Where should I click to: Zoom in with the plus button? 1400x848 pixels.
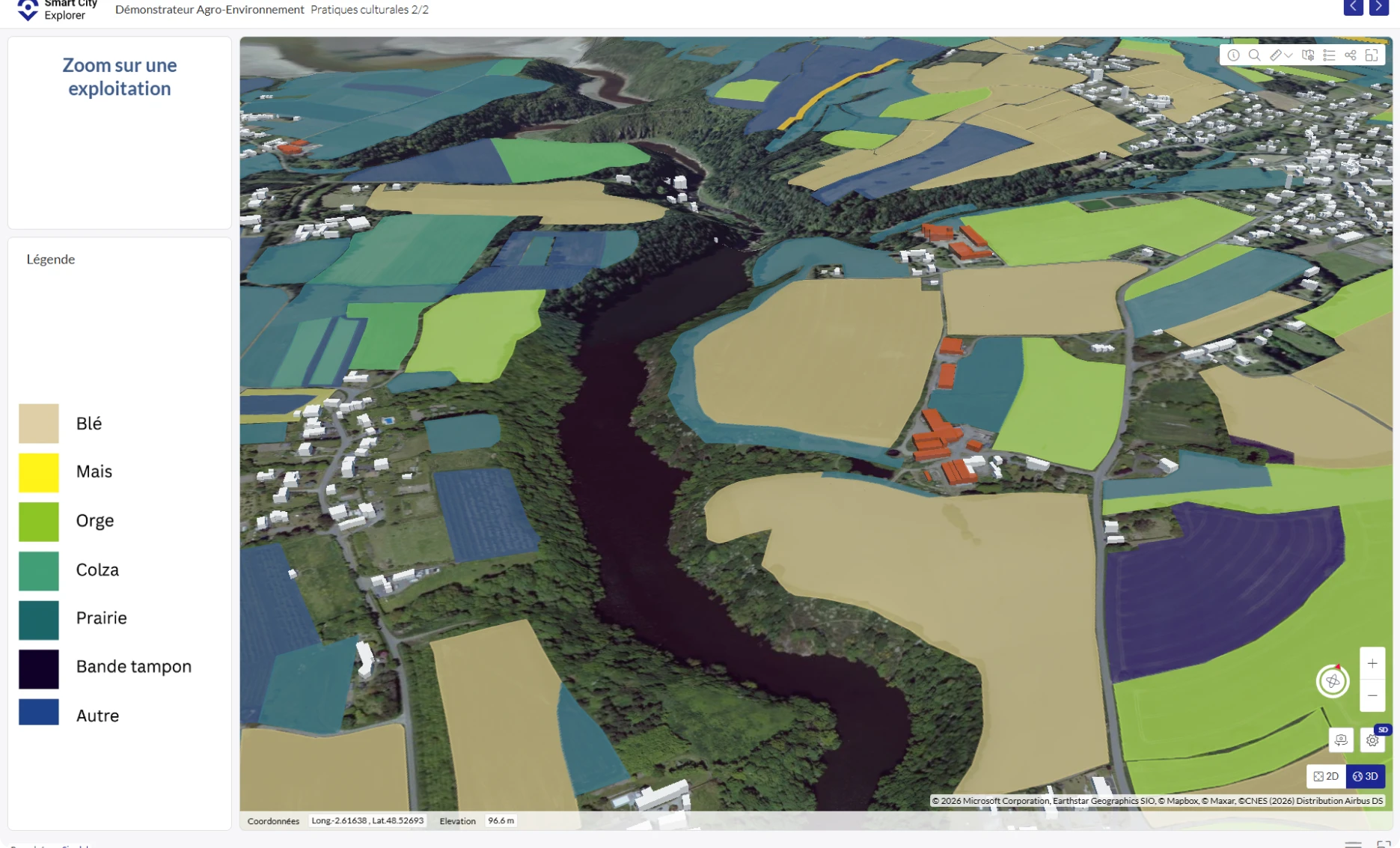[1372, 664]
